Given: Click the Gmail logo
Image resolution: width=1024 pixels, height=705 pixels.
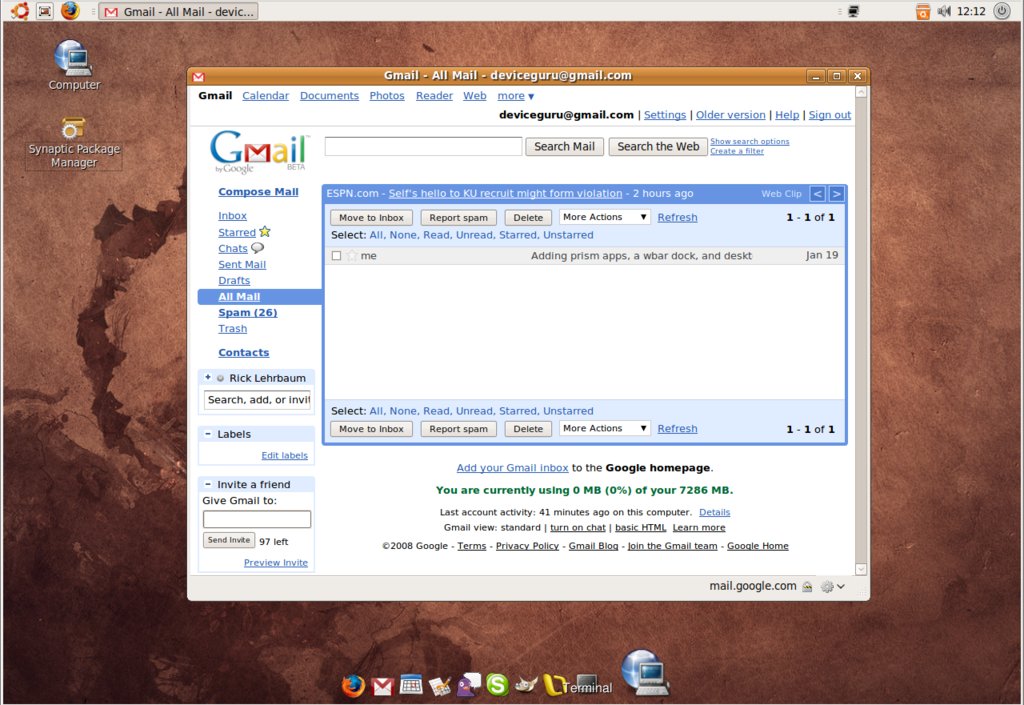Looking at the screenshot, I should 259,152.
